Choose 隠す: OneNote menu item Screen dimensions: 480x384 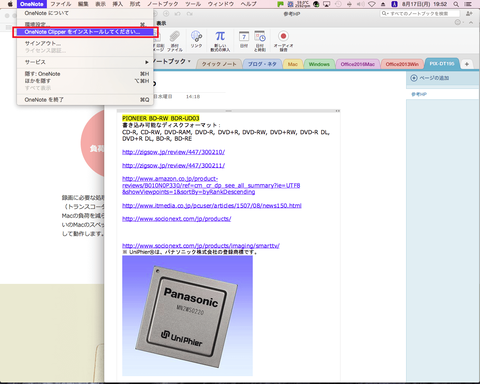coord(85,74)
